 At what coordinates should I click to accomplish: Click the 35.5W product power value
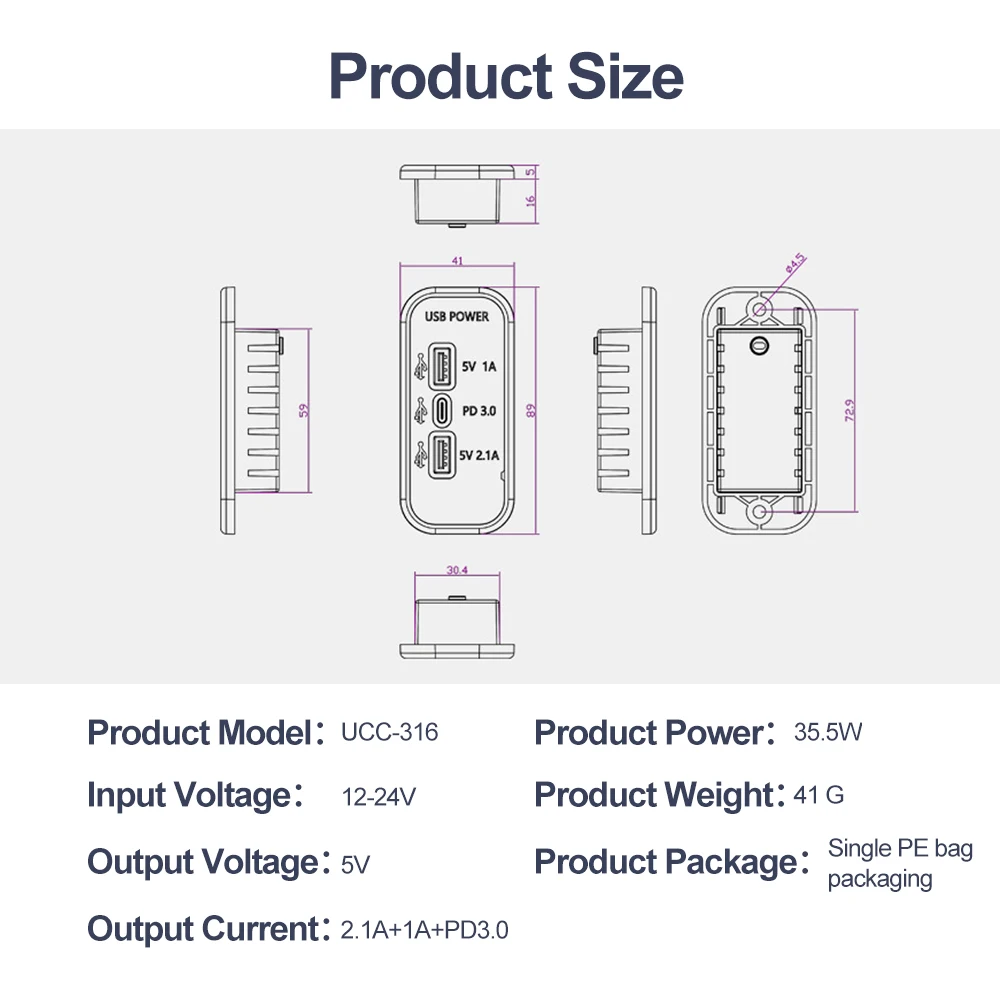827,732
